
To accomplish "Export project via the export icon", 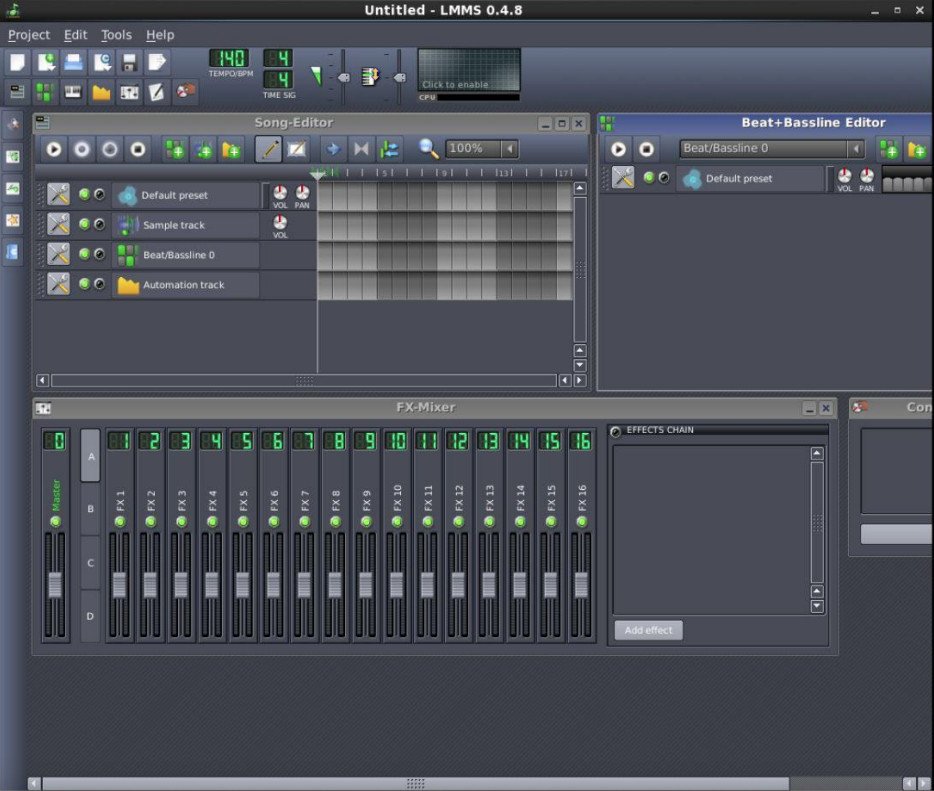I will click(x=158, y=61).
